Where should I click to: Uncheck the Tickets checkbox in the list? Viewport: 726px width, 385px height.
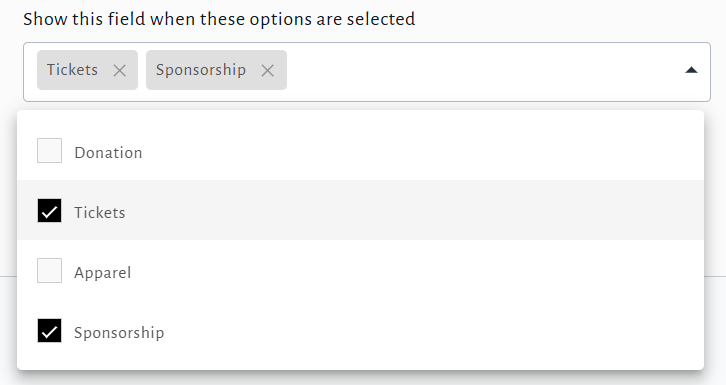50,211
